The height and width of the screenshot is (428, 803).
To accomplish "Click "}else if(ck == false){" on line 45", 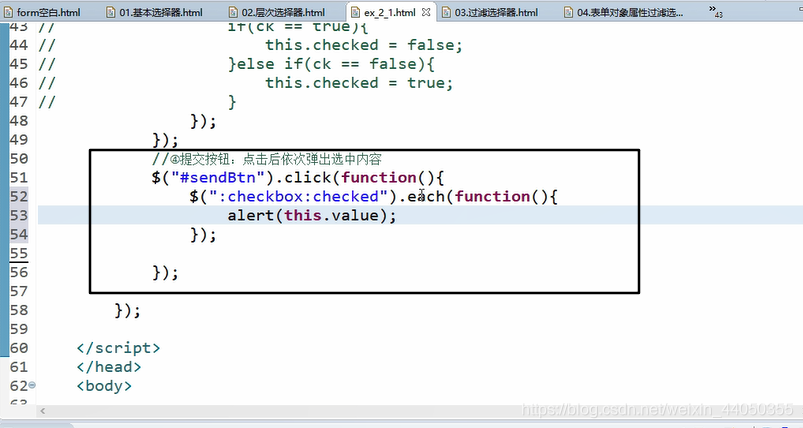I will pyautogui.click(x=331, y=64).
